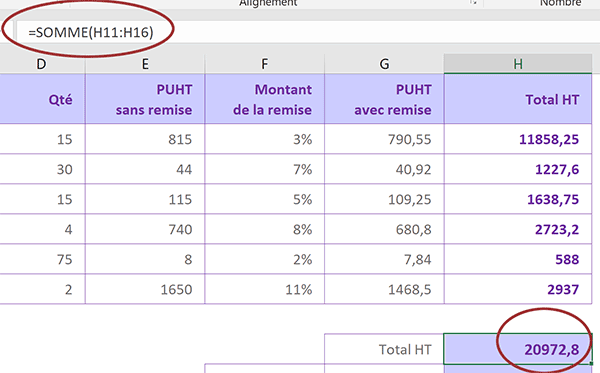600x373 pixels.
Task: Select the cell showing 7,84
Action: pyautogui.click(x=384, y=259)
